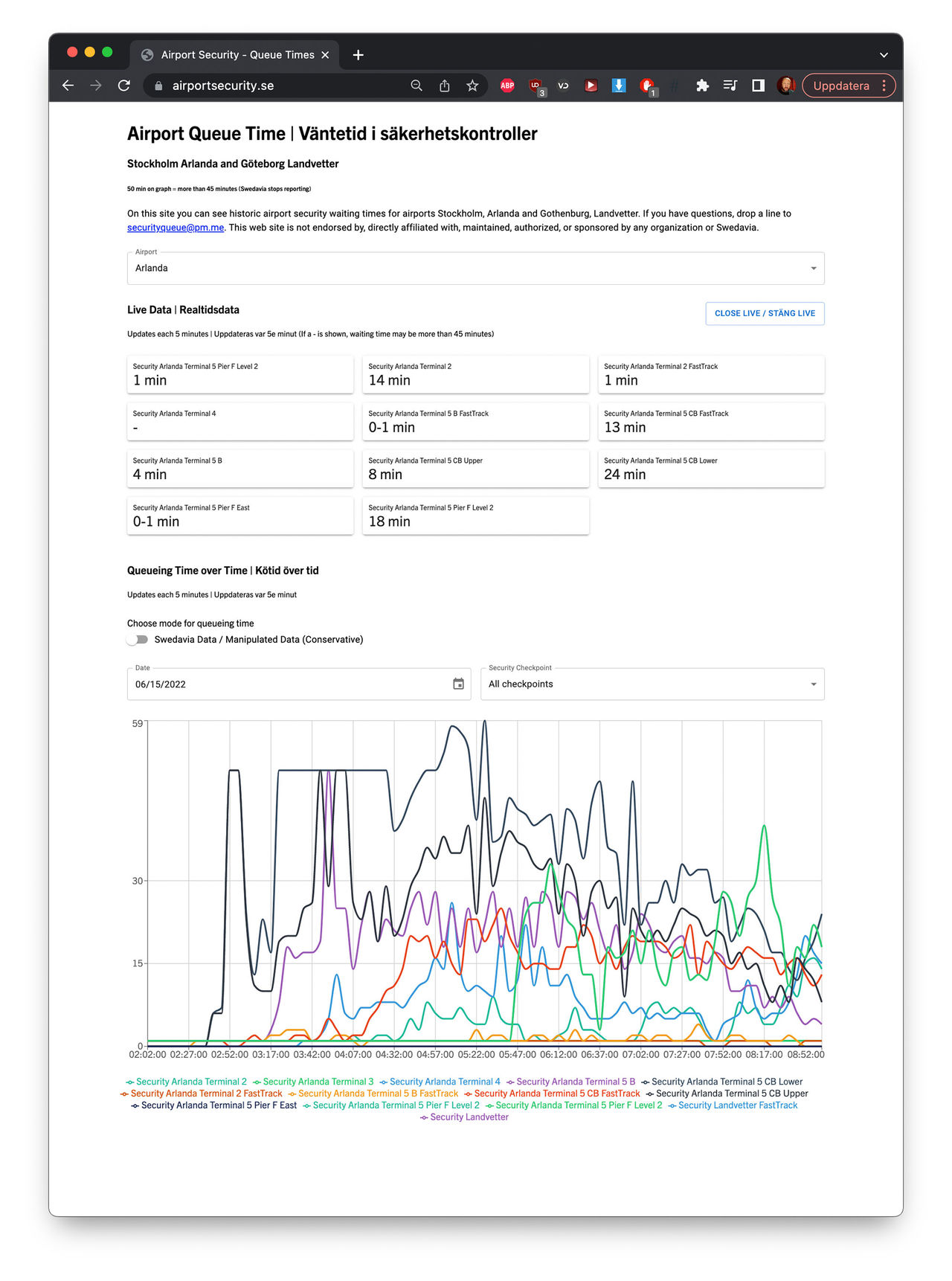Open the tab search chevron
The image size is (952, 1281).
click(884, 55)
